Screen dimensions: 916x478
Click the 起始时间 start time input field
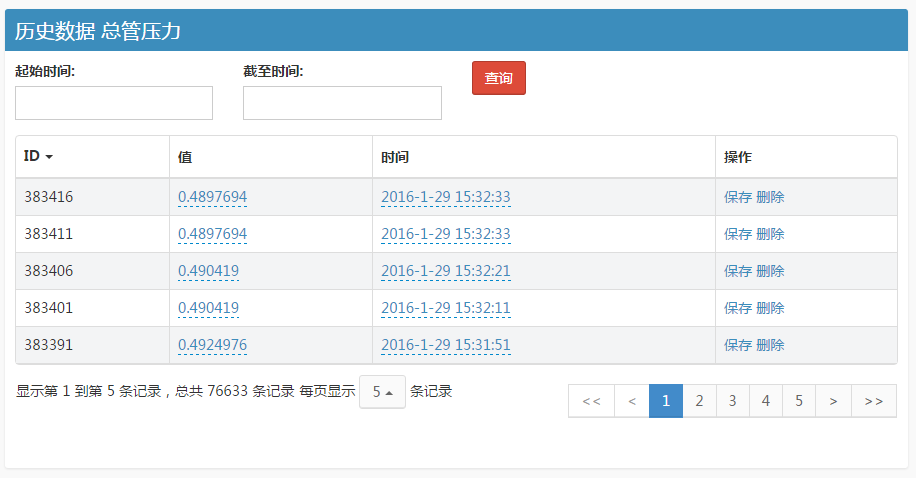114,103
